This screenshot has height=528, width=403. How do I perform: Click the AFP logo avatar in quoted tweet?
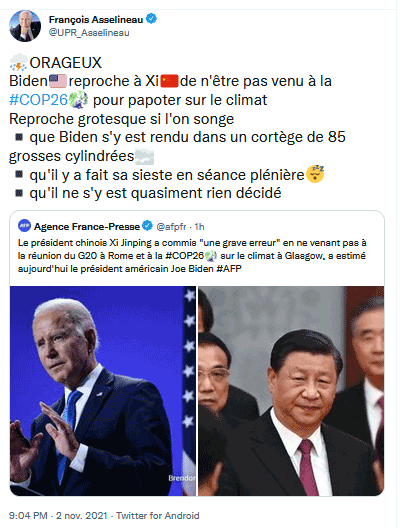pos(25,226)
